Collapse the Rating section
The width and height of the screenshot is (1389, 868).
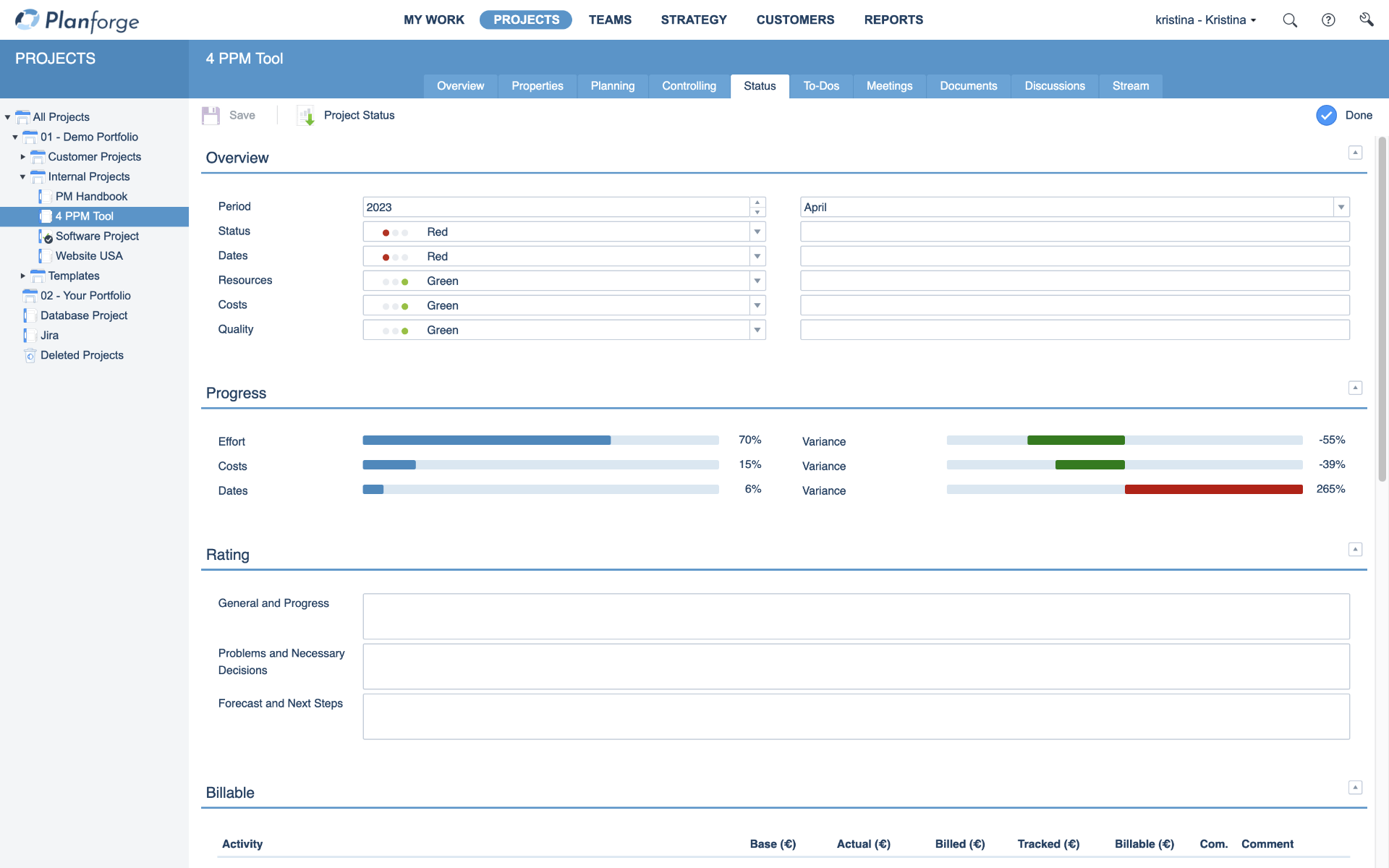[x=1356, y=550]
